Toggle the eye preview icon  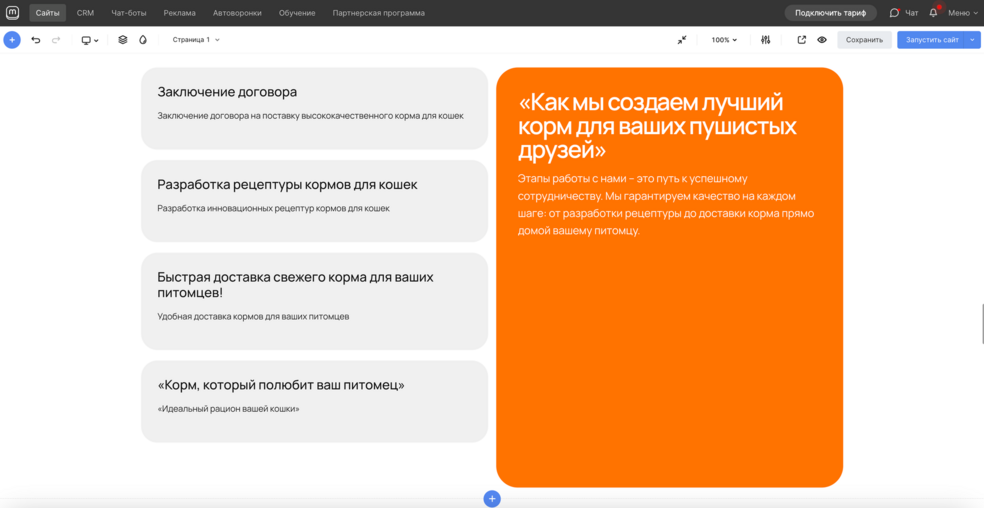tap(821, 40)
